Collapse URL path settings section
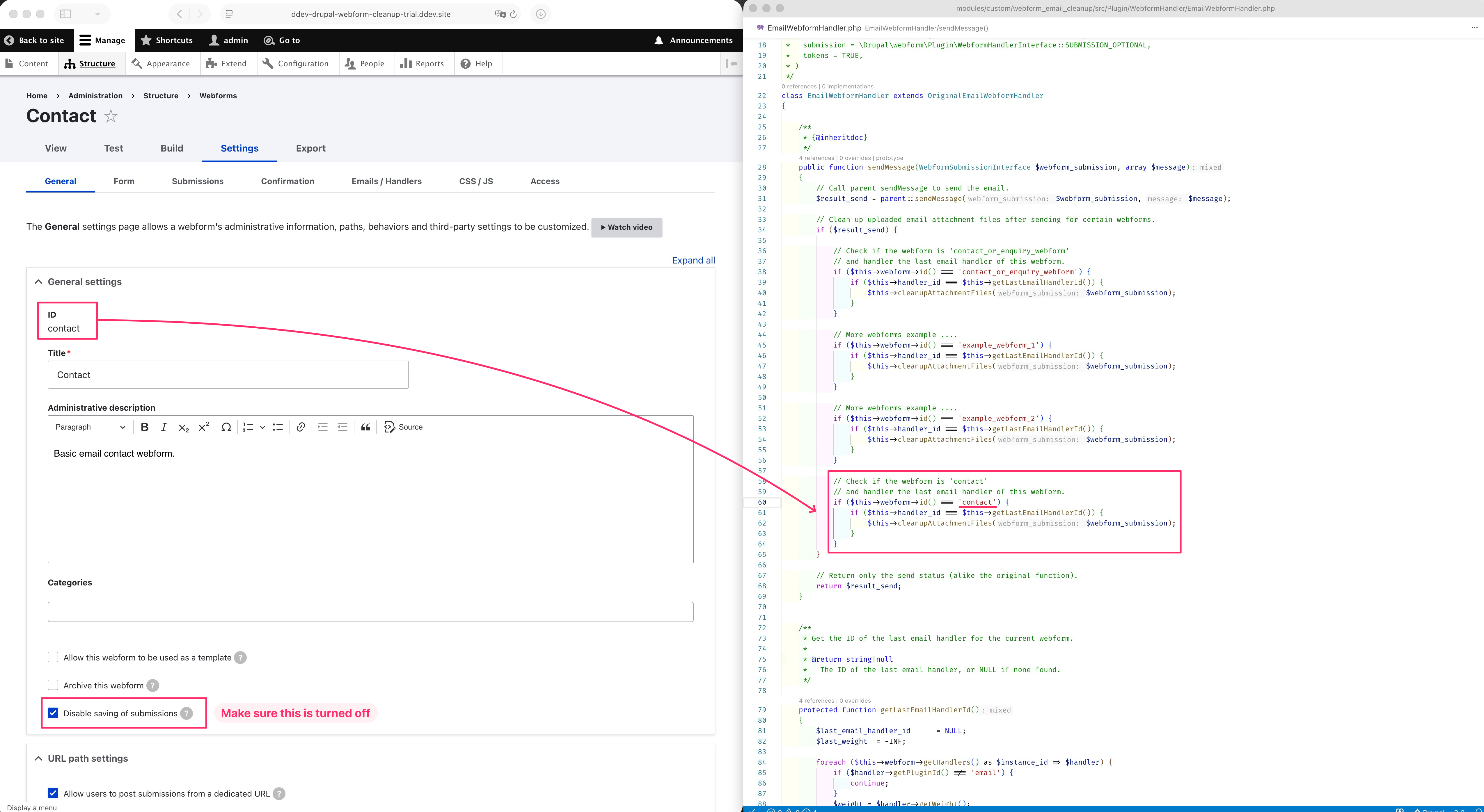This screenshot has height=812, width=1484. tap(88, 758)
